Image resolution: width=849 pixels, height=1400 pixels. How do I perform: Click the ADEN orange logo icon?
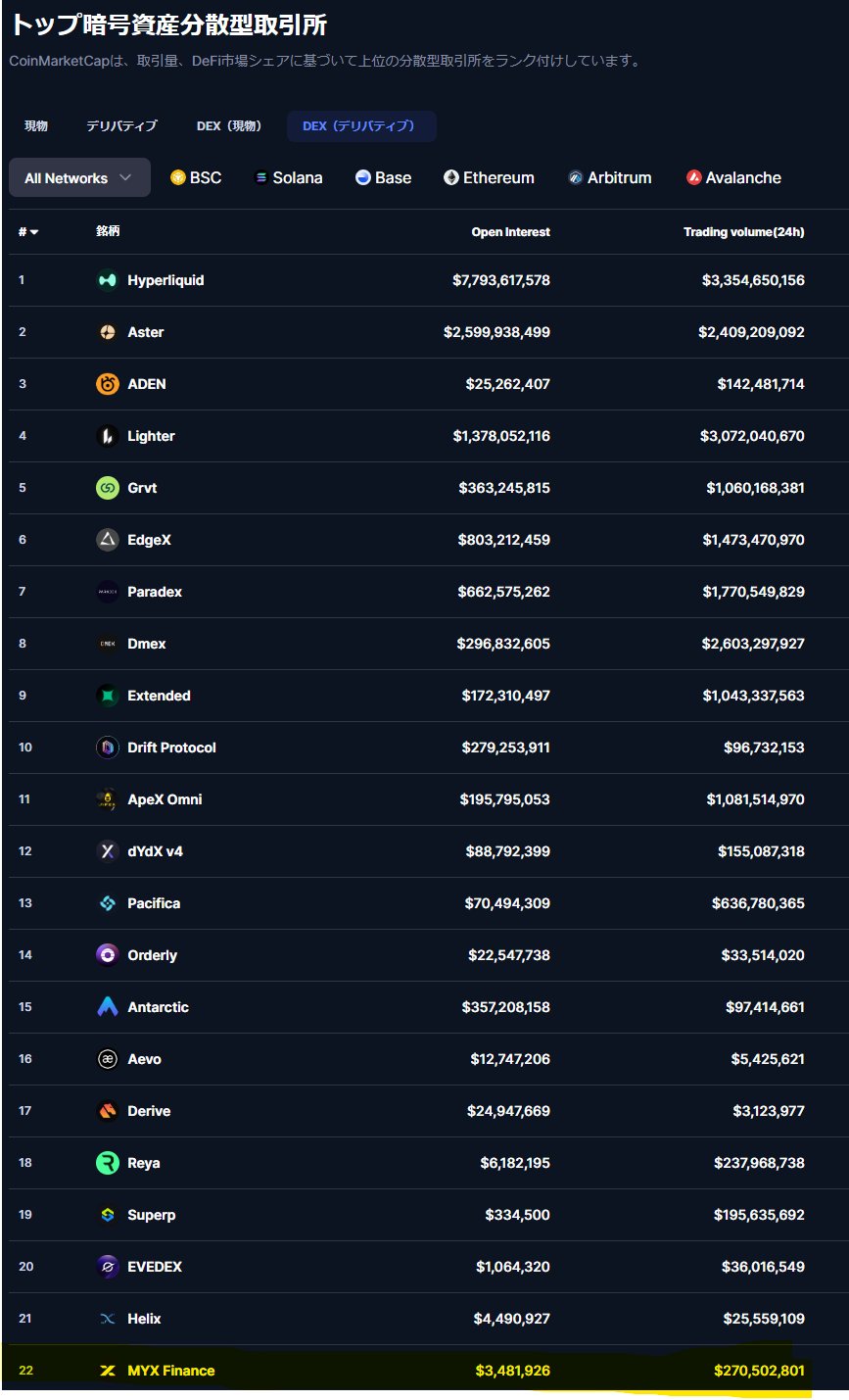click(108, 384)
